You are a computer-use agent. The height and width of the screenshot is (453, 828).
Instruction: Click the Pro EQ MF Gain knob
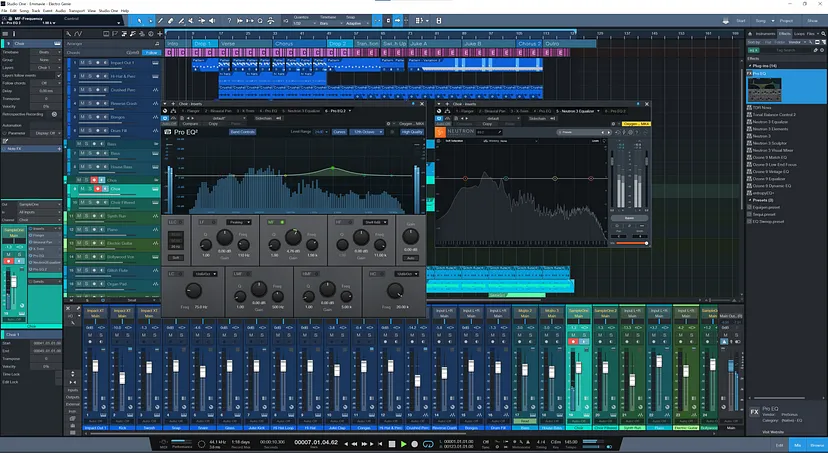pyautogui.click(x=293, y=238)
